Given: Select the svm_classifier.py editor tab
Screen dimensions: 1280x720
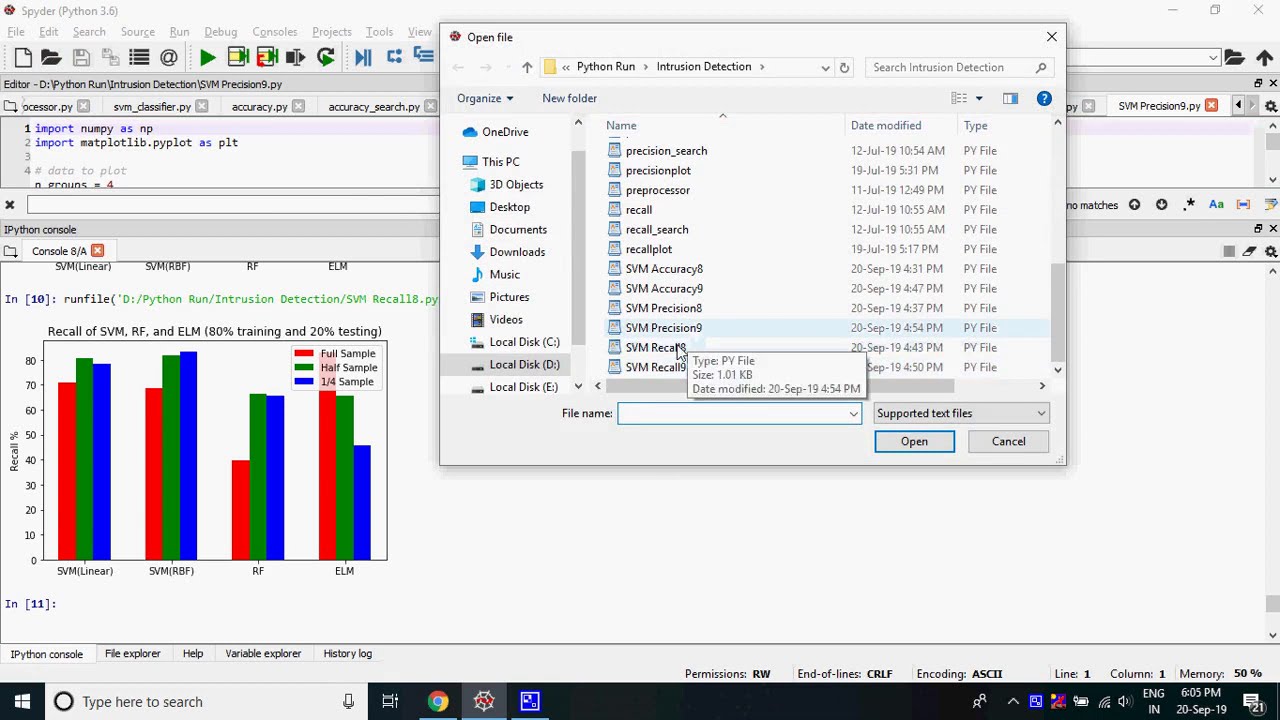Looking at the screenshot, I should tap(152, 106).
